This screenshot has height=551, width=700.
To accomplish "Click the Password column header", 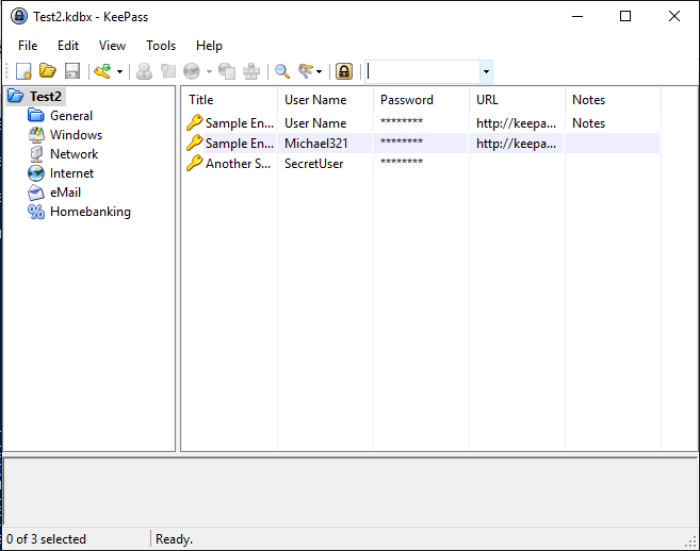I will (407, 100).
